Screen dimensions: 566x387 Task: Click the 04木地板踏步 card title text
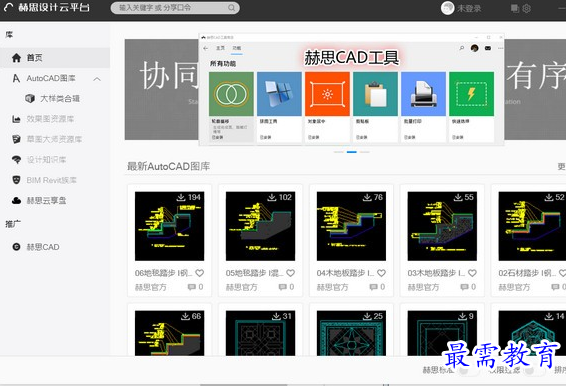click(x=345, y=273)
